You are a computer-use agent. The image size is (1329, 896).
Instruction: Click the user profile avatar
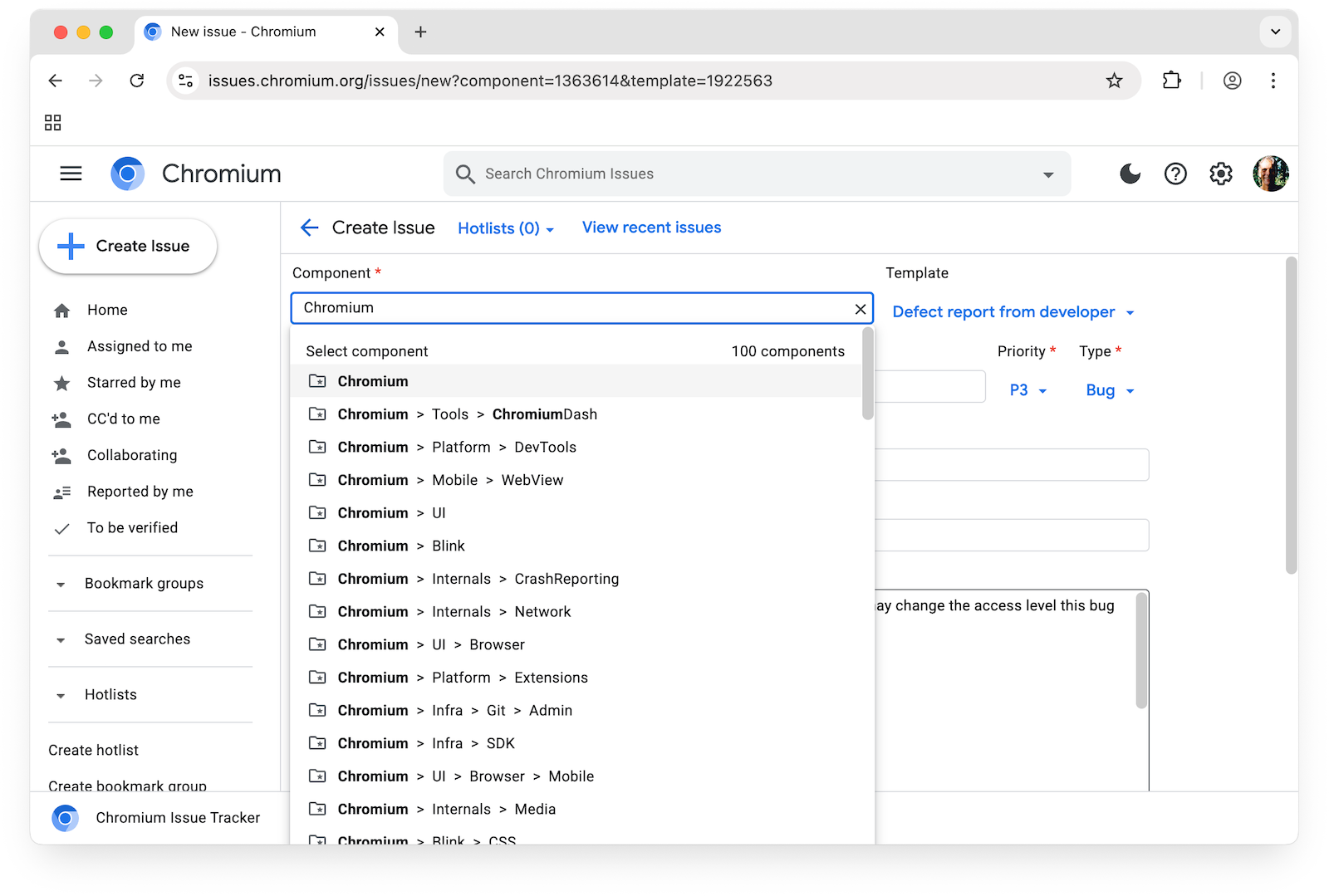coord(1270,174)
